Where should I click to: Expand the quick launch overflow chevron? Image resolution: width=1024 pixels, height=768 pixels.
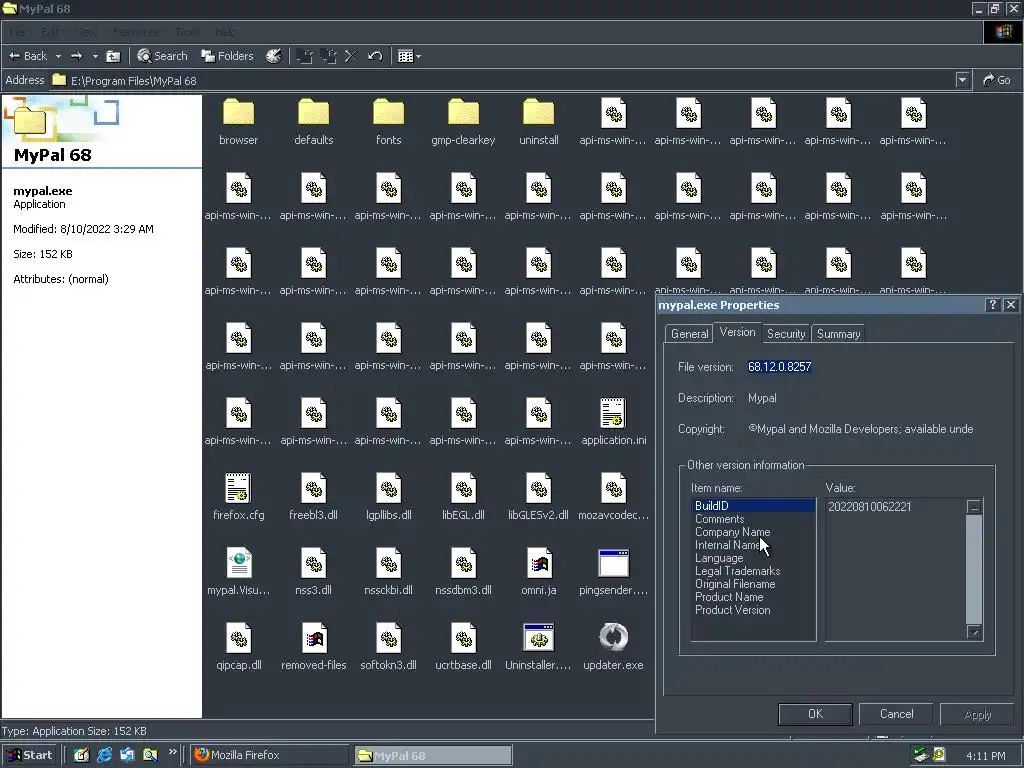pyautogui.click(x=172, y=752)
